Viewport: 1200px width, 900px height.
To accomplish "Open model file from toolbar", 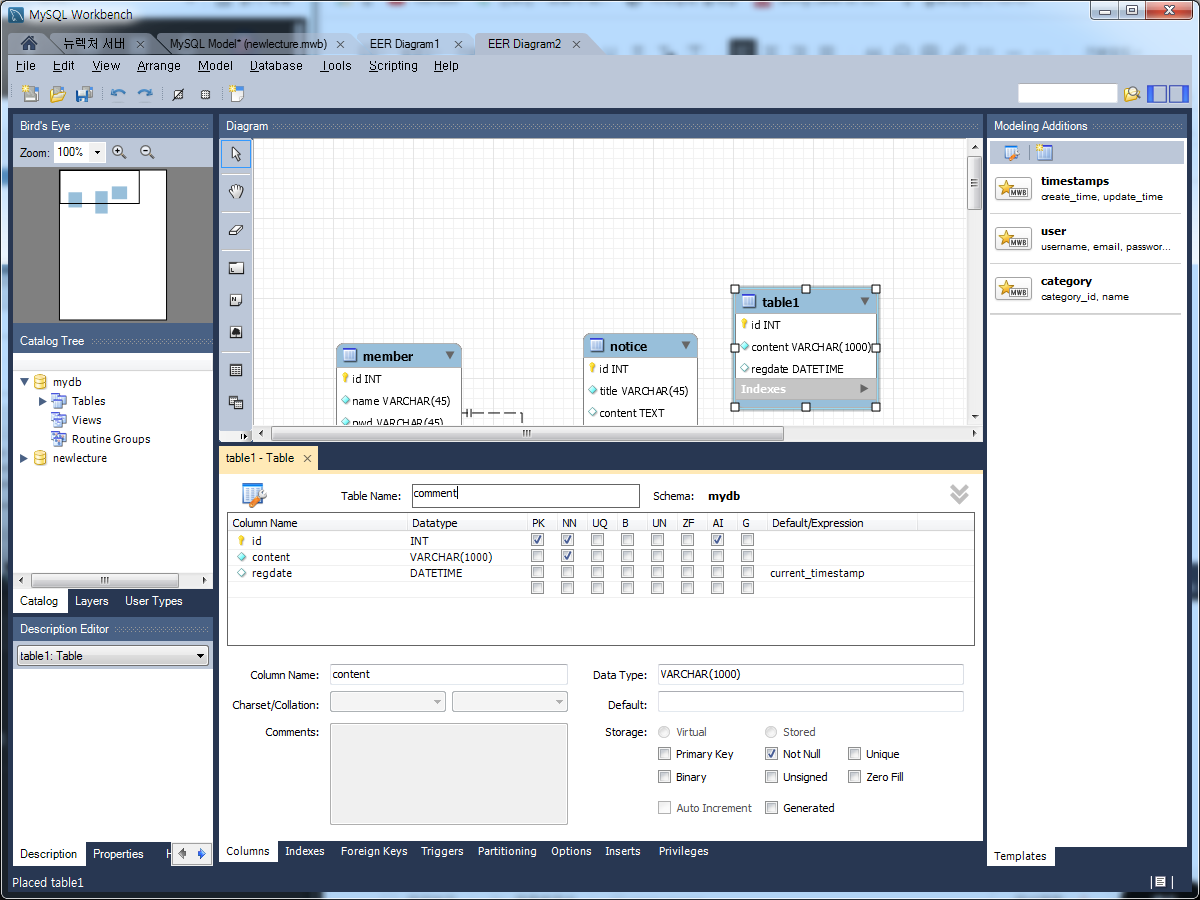I will tap(57, 94).
